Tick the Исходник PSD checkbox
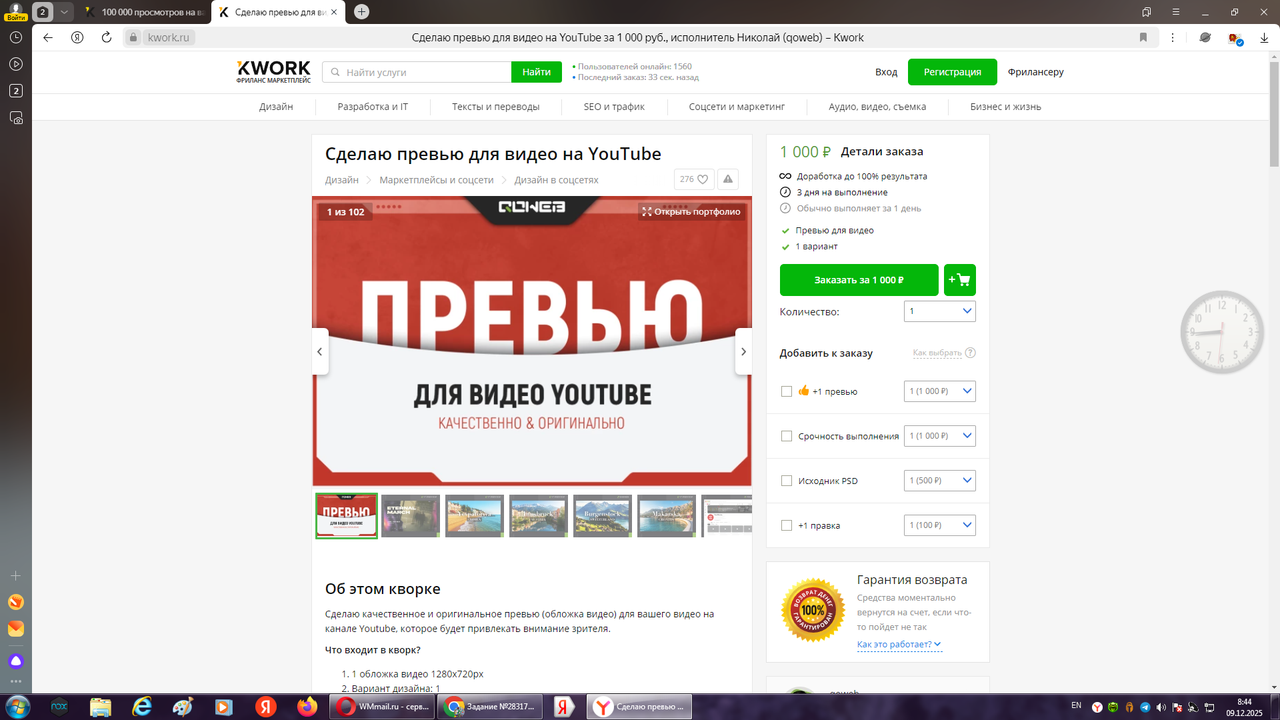This screenshot has width=1280, height=720. coord(786,481)
